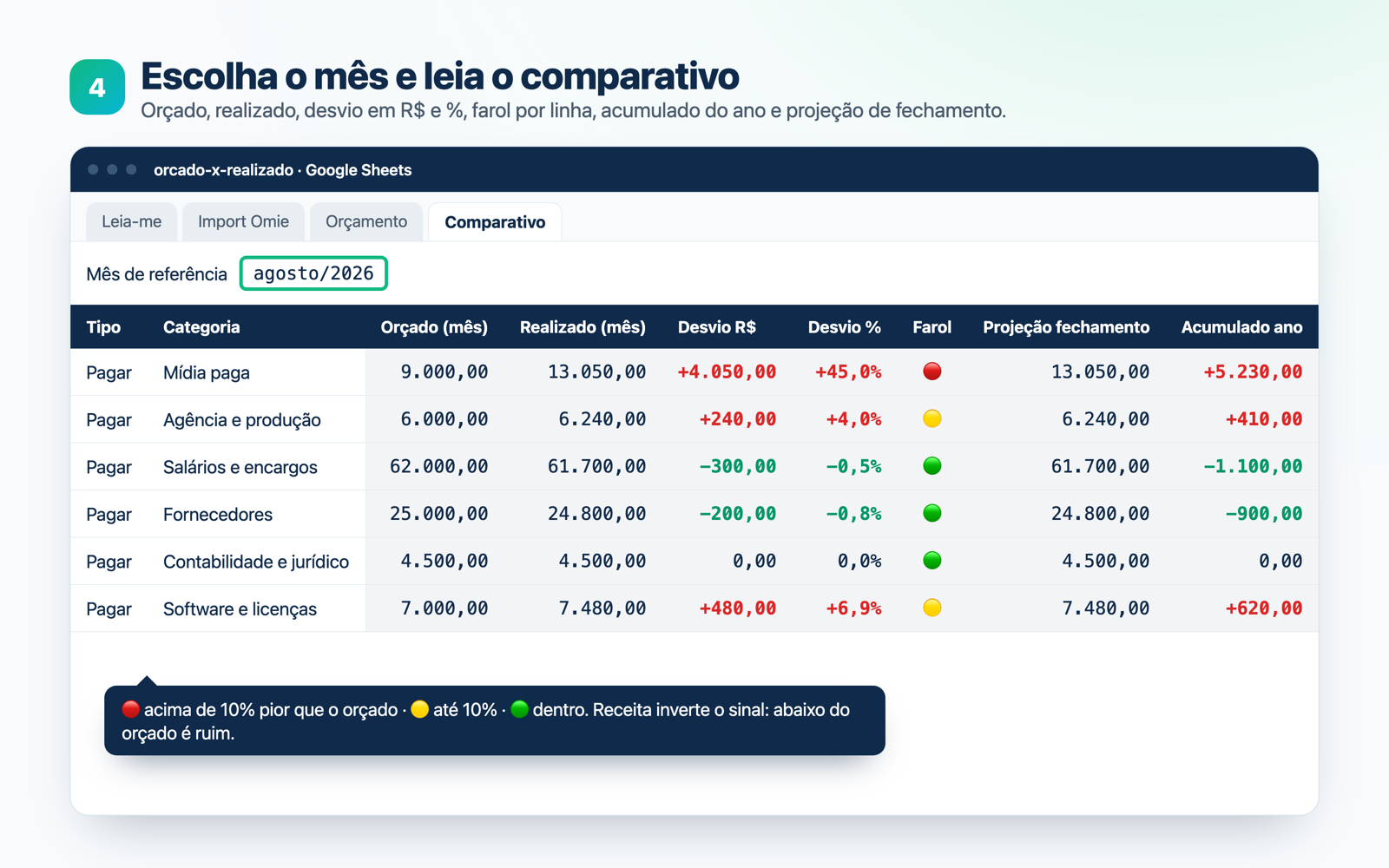
Task: Select the Desvio % column header
Action: pyautogui.click(x=845, y=327)
